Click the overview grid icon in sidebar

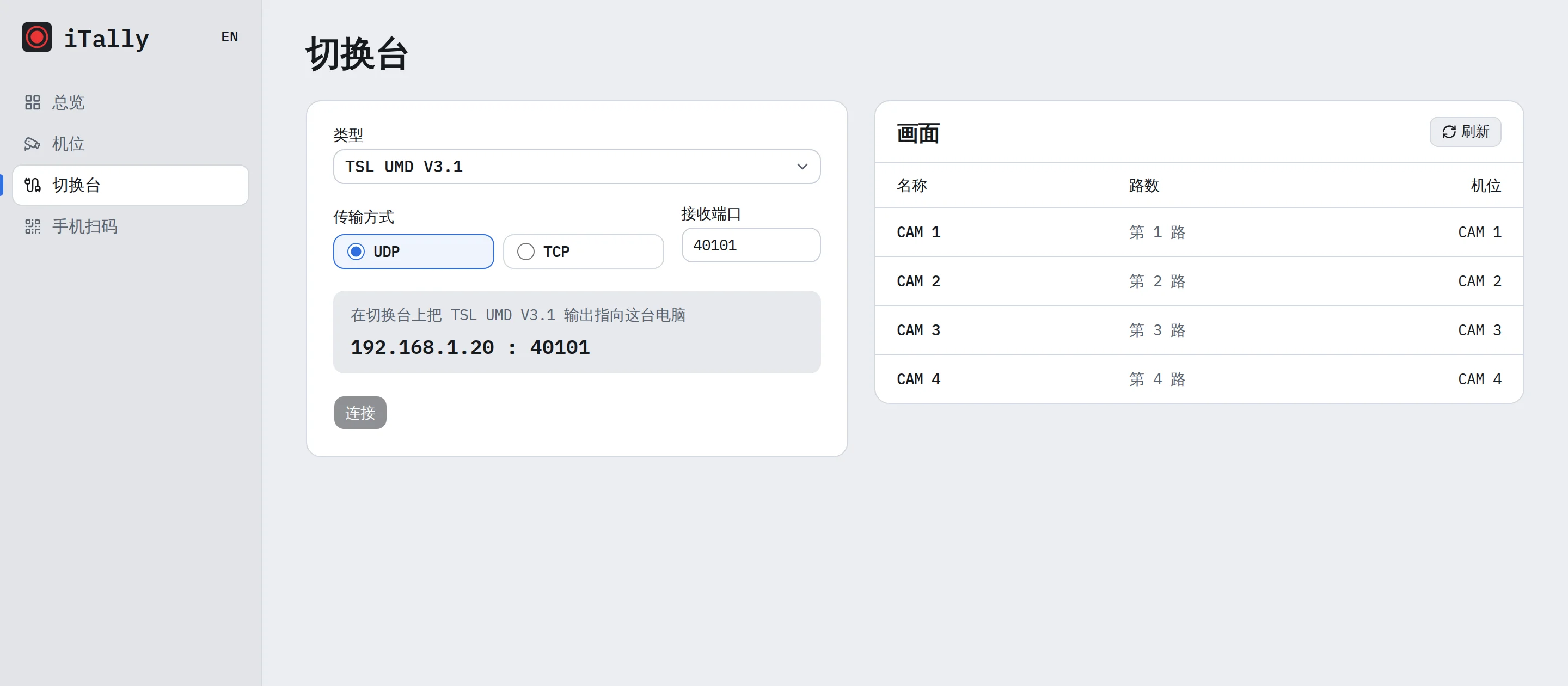click(x=32, y=102)
